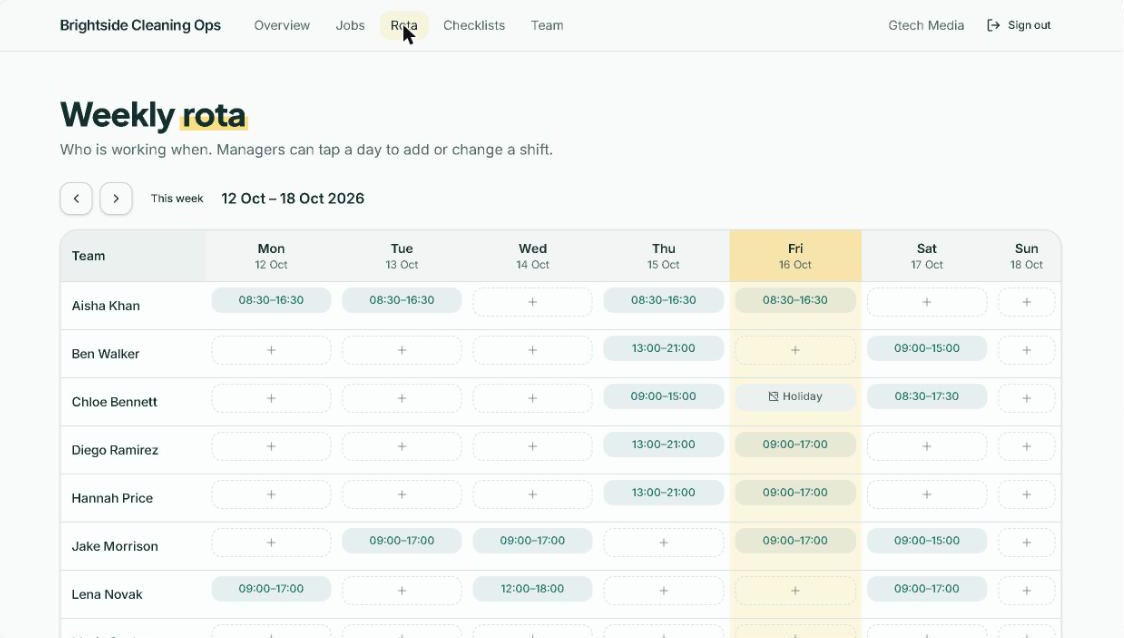Click the Sign out button
Screen dimensions: 1124x638
[x=1019, y=25]
